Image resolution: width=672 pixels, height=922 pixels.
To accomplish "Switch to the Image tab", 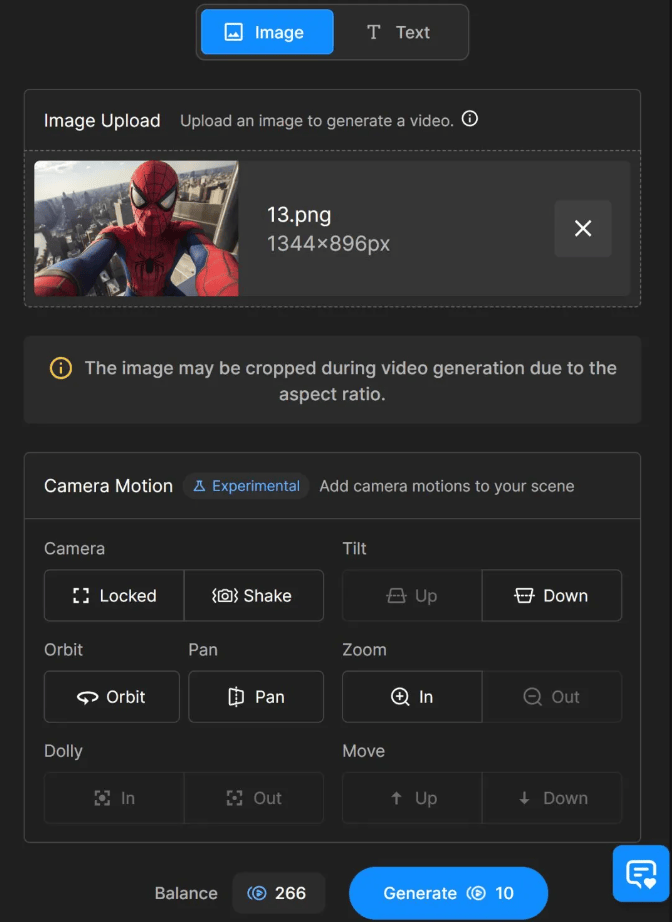I will point(267,32).
